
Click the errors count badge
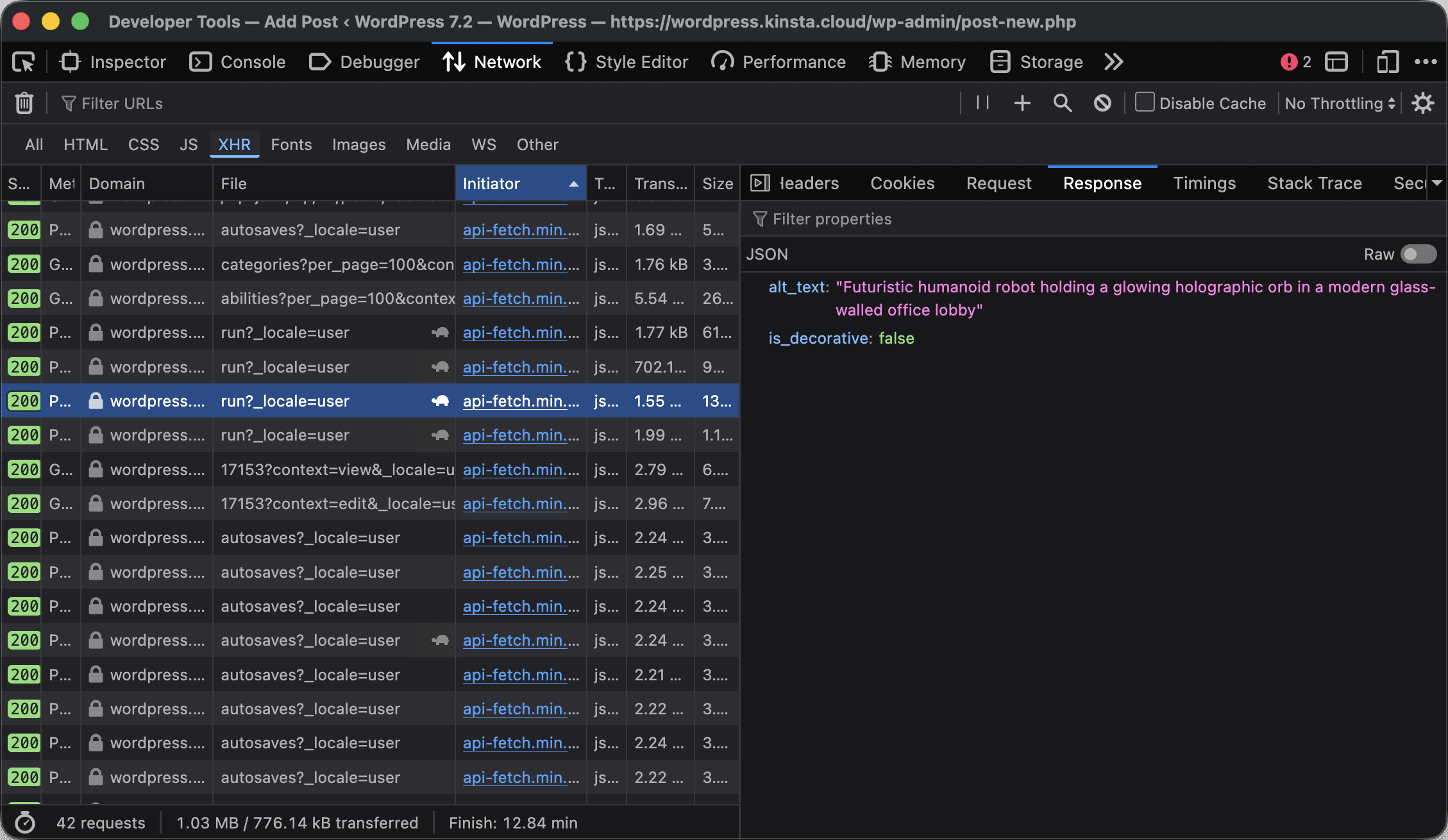click(1295, 62)
